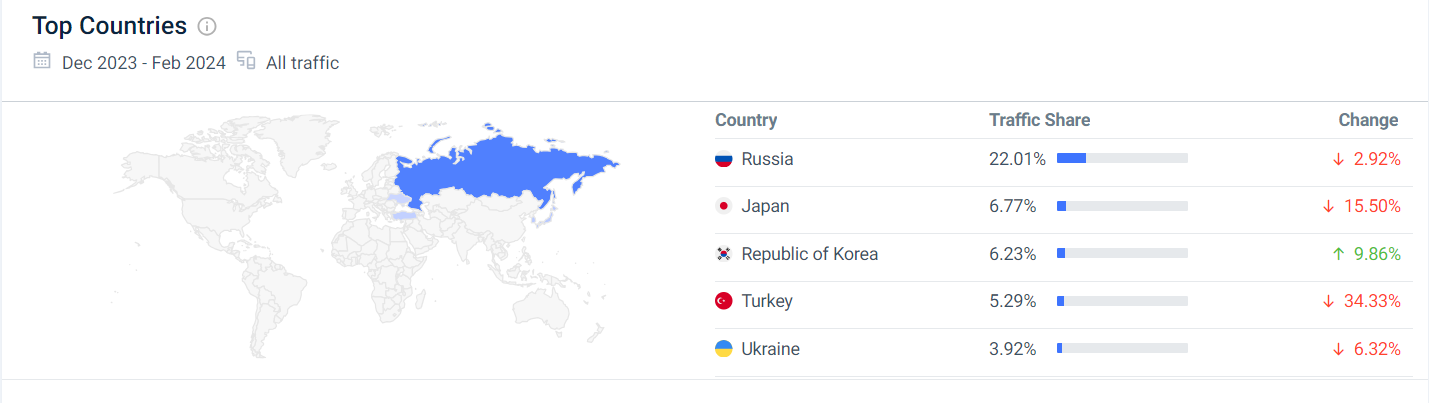Click the info icon beside Top Countries

(x=207, y=27)
